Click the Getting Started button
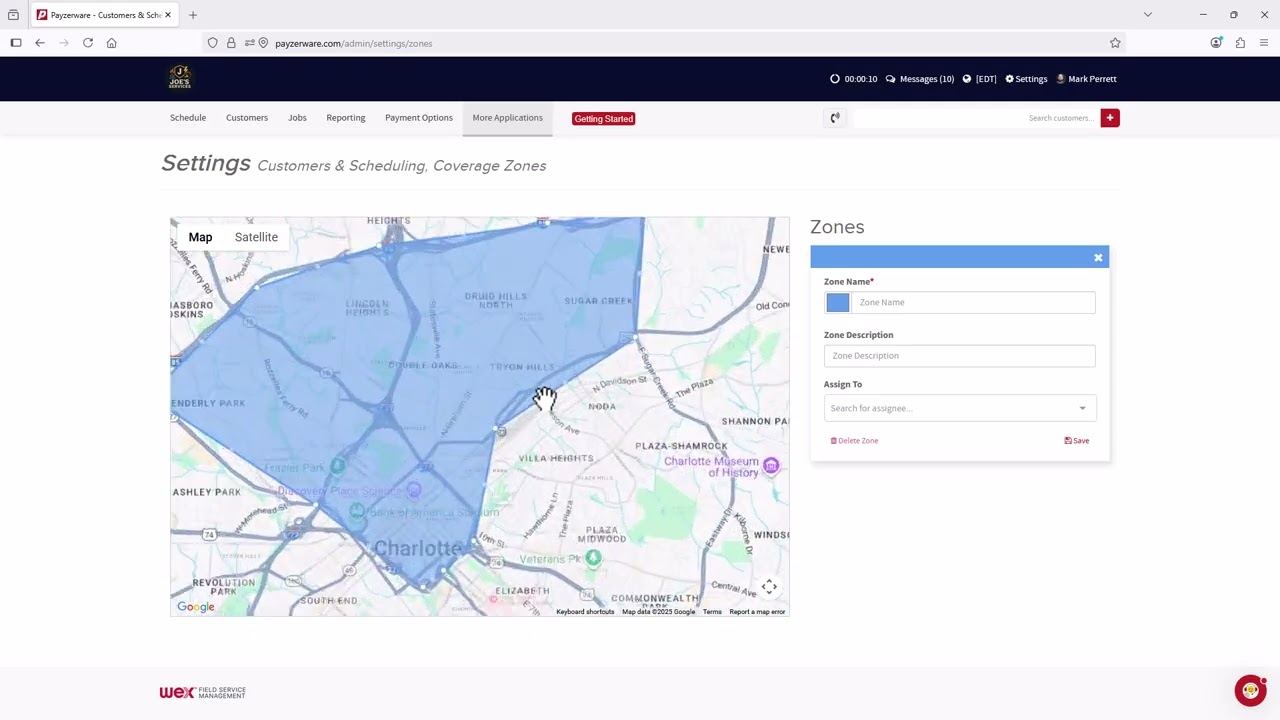This screenshot has width=1280, height=720. pos(603,118)
